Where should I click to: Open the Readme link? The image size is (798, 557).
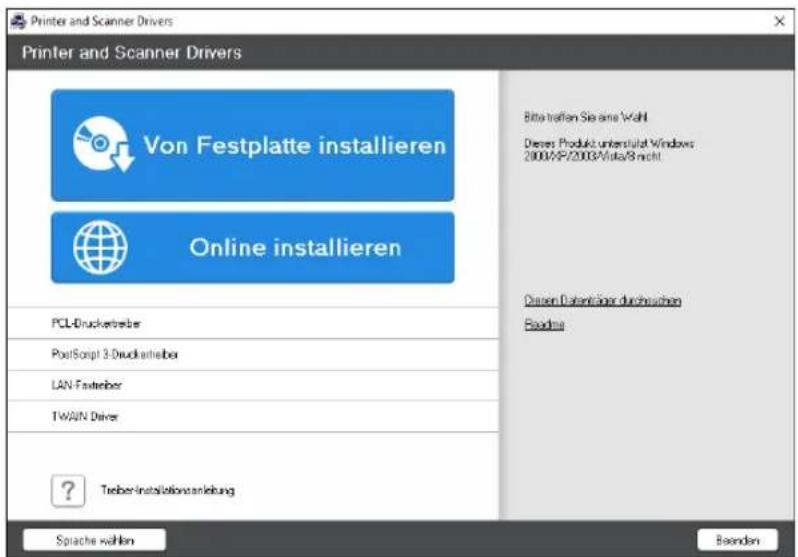click(x=544, y=324)
